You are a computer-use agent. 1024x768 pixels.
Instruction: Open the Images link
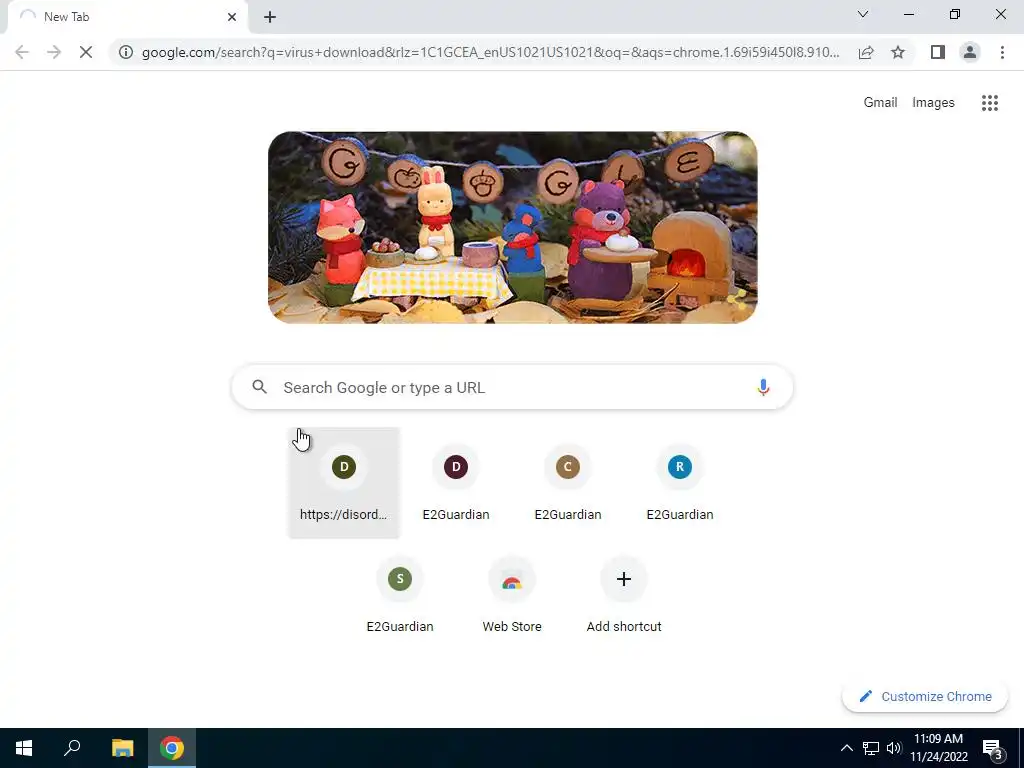(933, 103)
